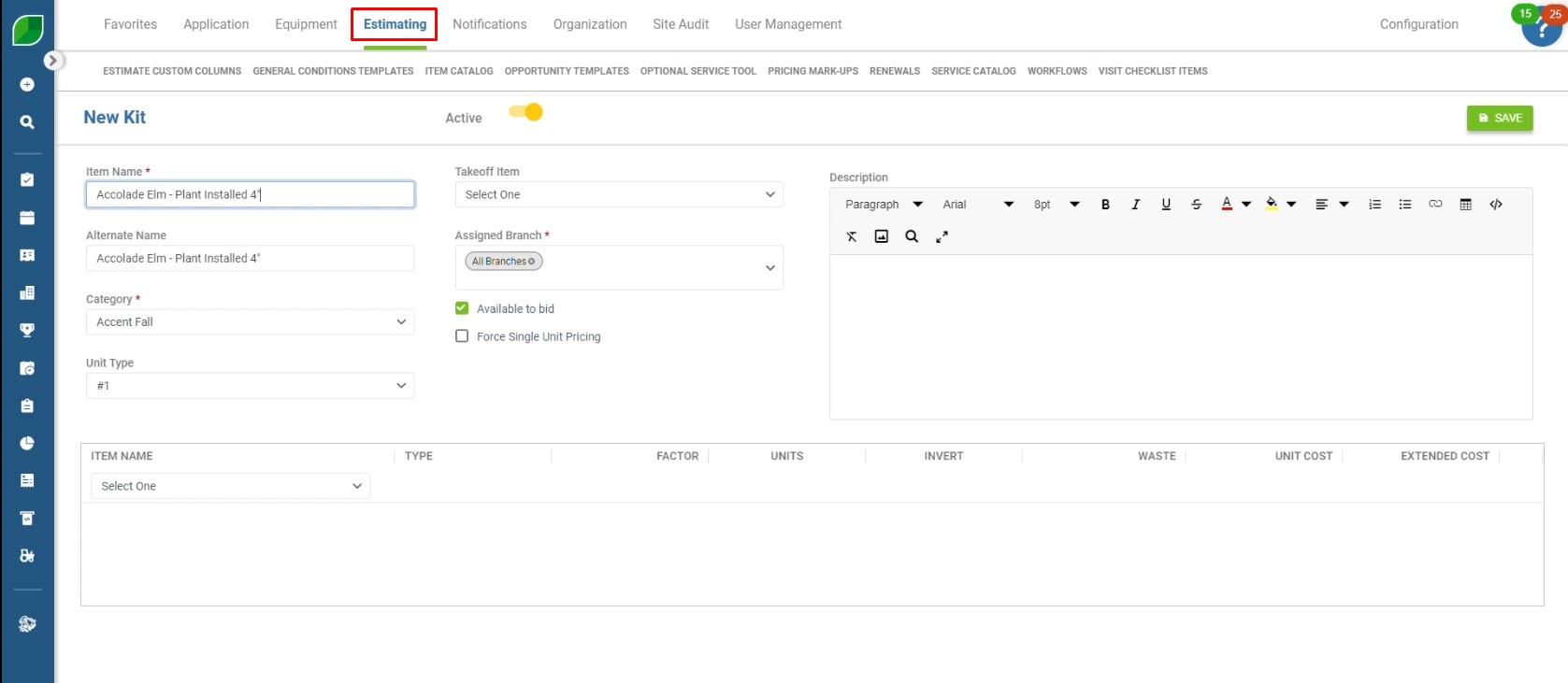The width and height of the screenshot is (1568, 683).
Task: Expand the sidebar with the arrow button
Action: (53, 61)
